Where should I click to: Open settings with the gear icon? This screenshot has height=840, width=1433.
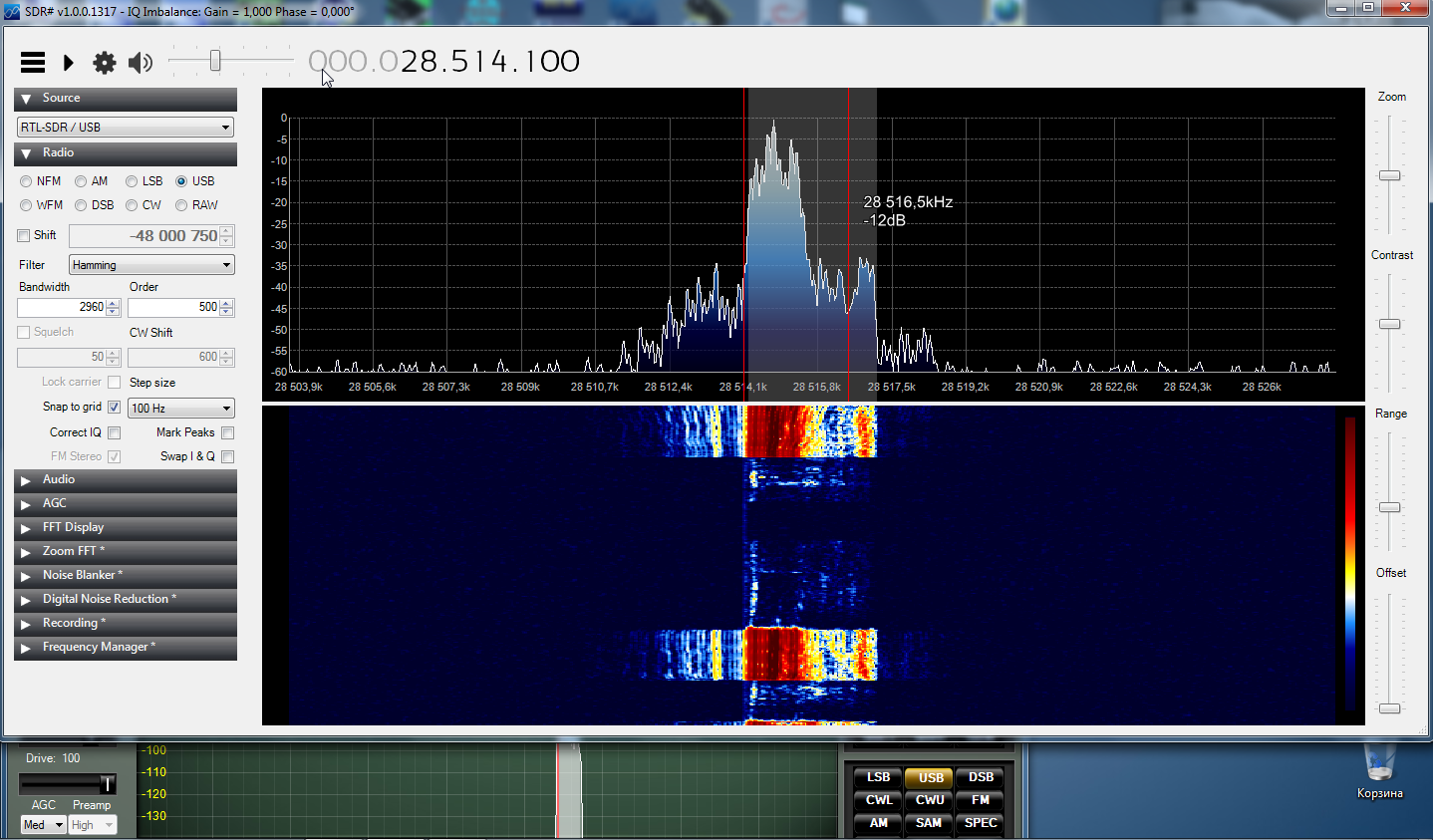(x=104, y=63)
